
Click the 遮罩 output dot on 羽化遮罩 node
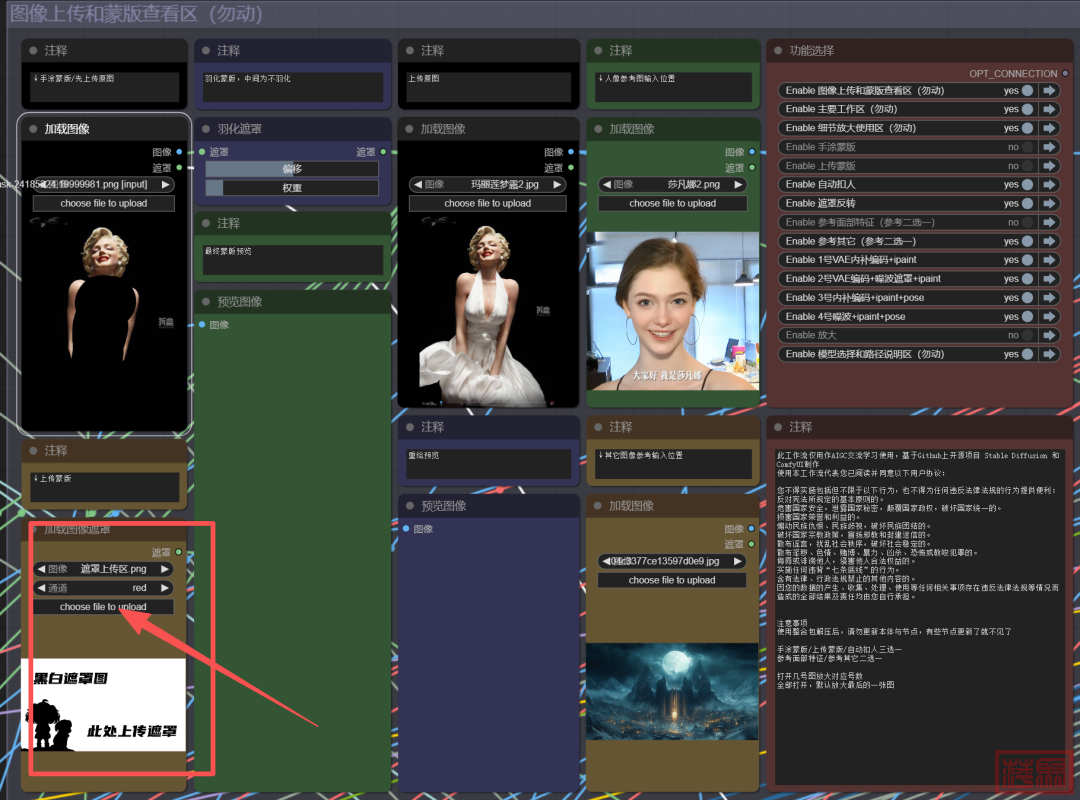383,152
